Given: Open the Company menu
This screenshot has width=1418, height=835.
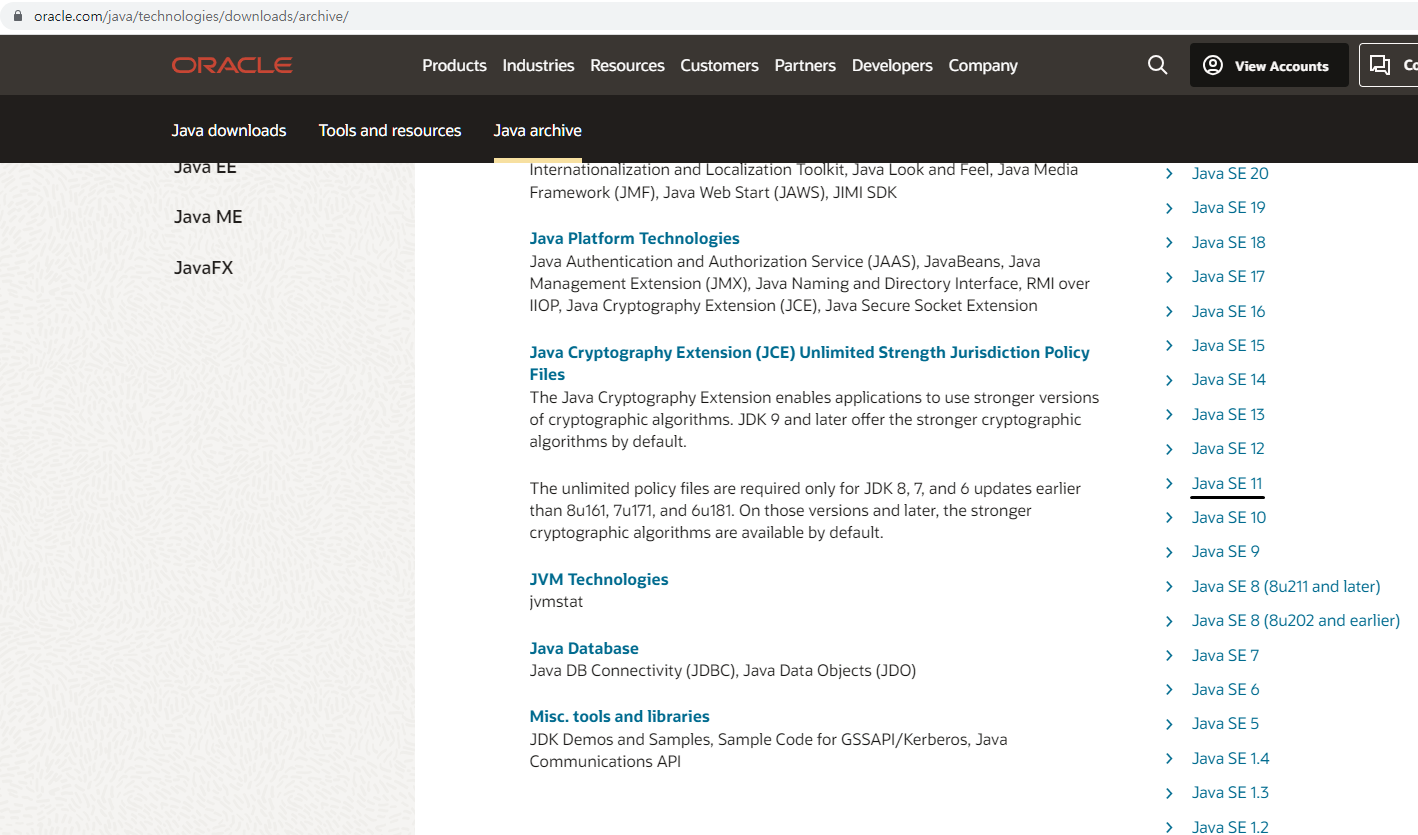Looking at the screenshot, I should [x=983, y=65].
